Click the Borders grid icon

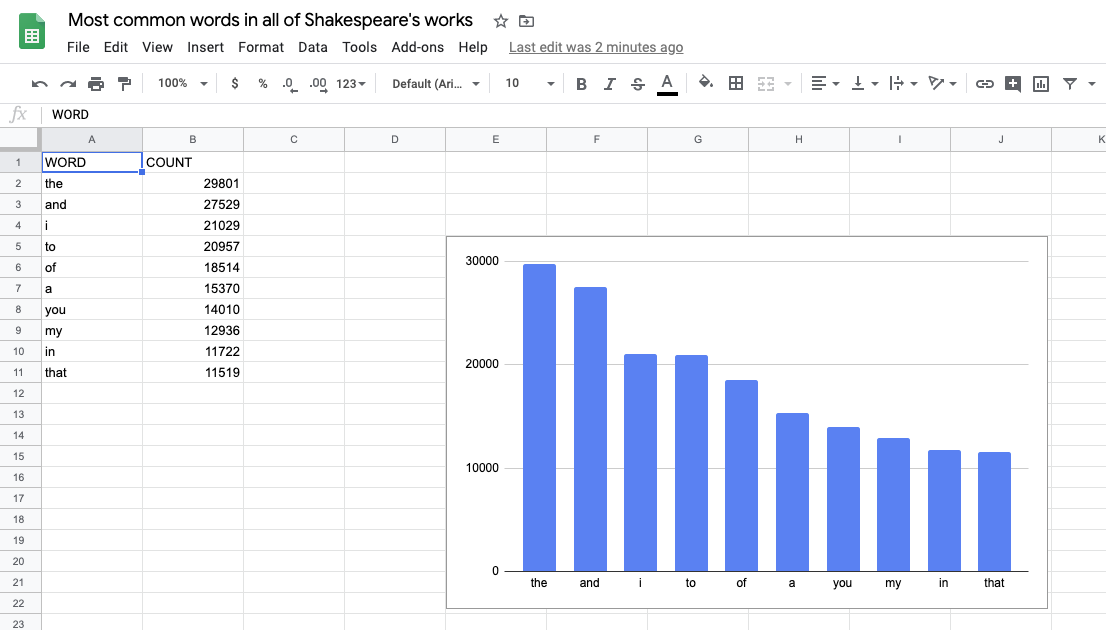click(x=736, y=83)
